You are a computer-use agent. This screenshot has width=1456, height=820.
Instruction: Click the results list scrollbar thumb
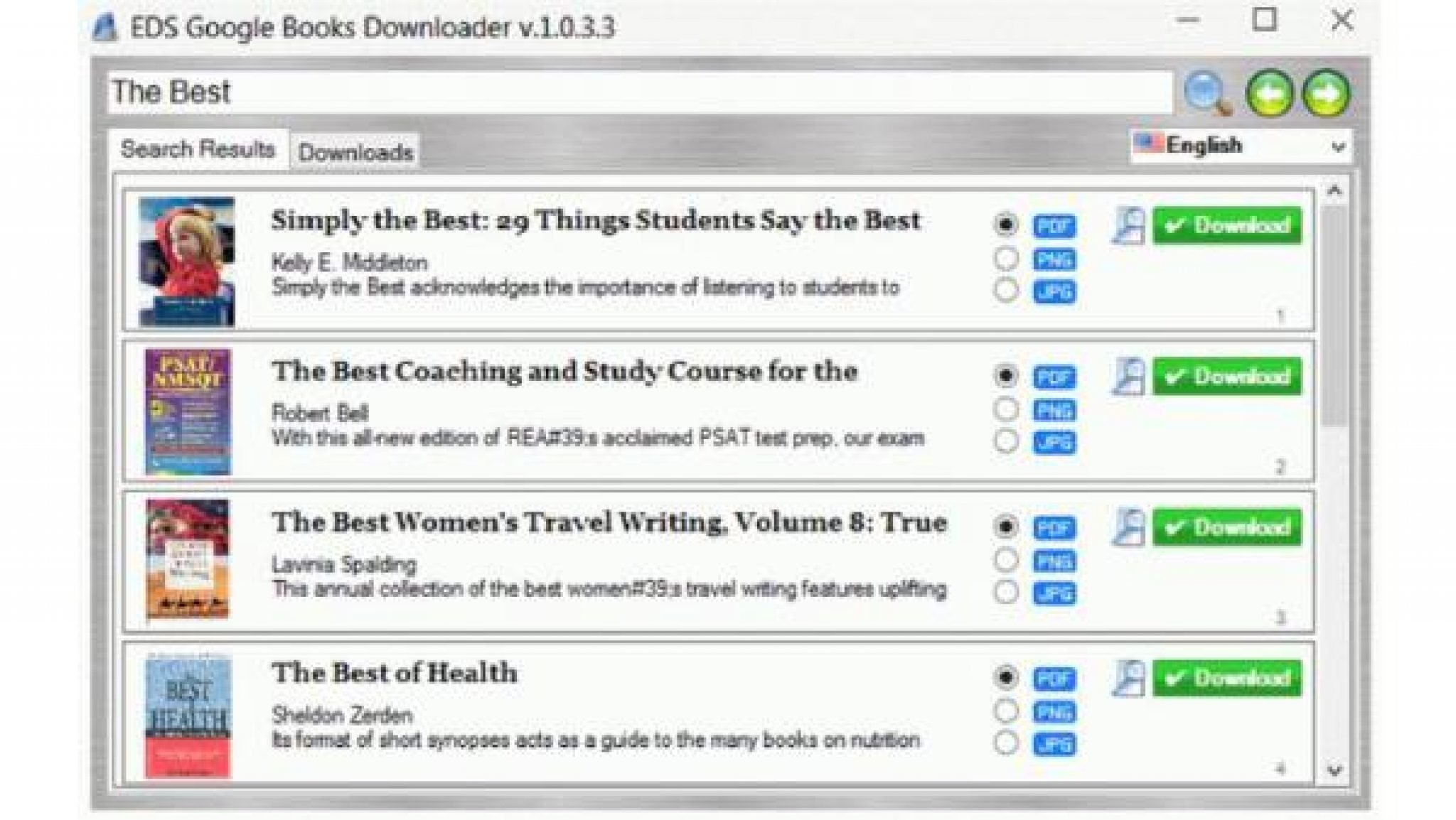click(1334, 316)
